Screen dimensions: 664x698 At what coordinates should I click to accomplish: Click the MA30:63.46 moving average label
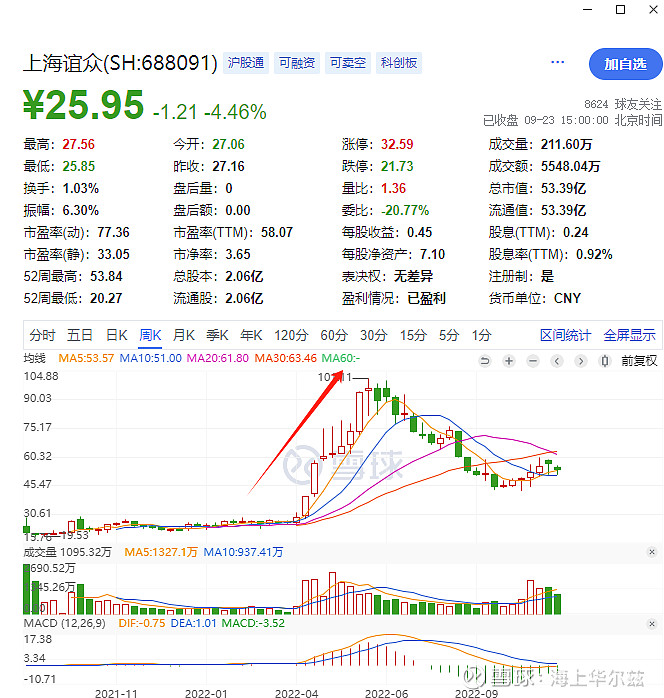point(285,358)
